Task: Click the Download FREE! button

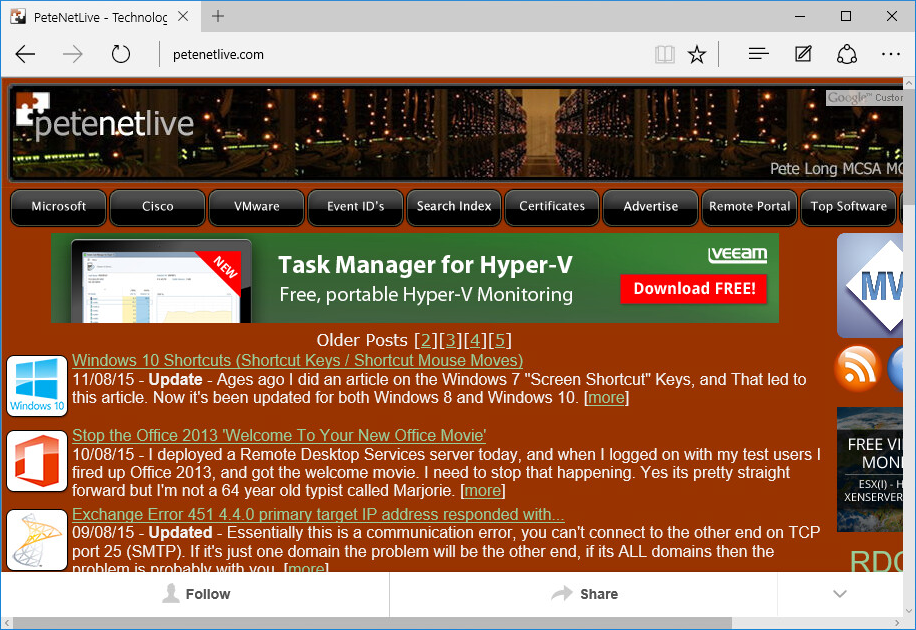Action: [694, 289]
